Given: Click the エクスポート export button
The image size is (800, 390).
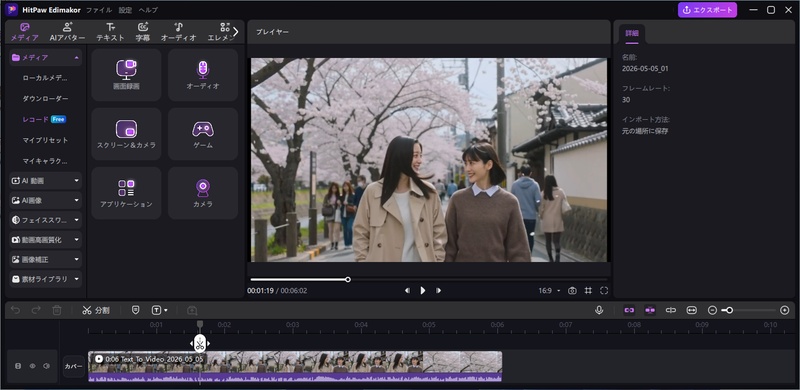Looking at the screenshot, I should [x=707, y=10].
